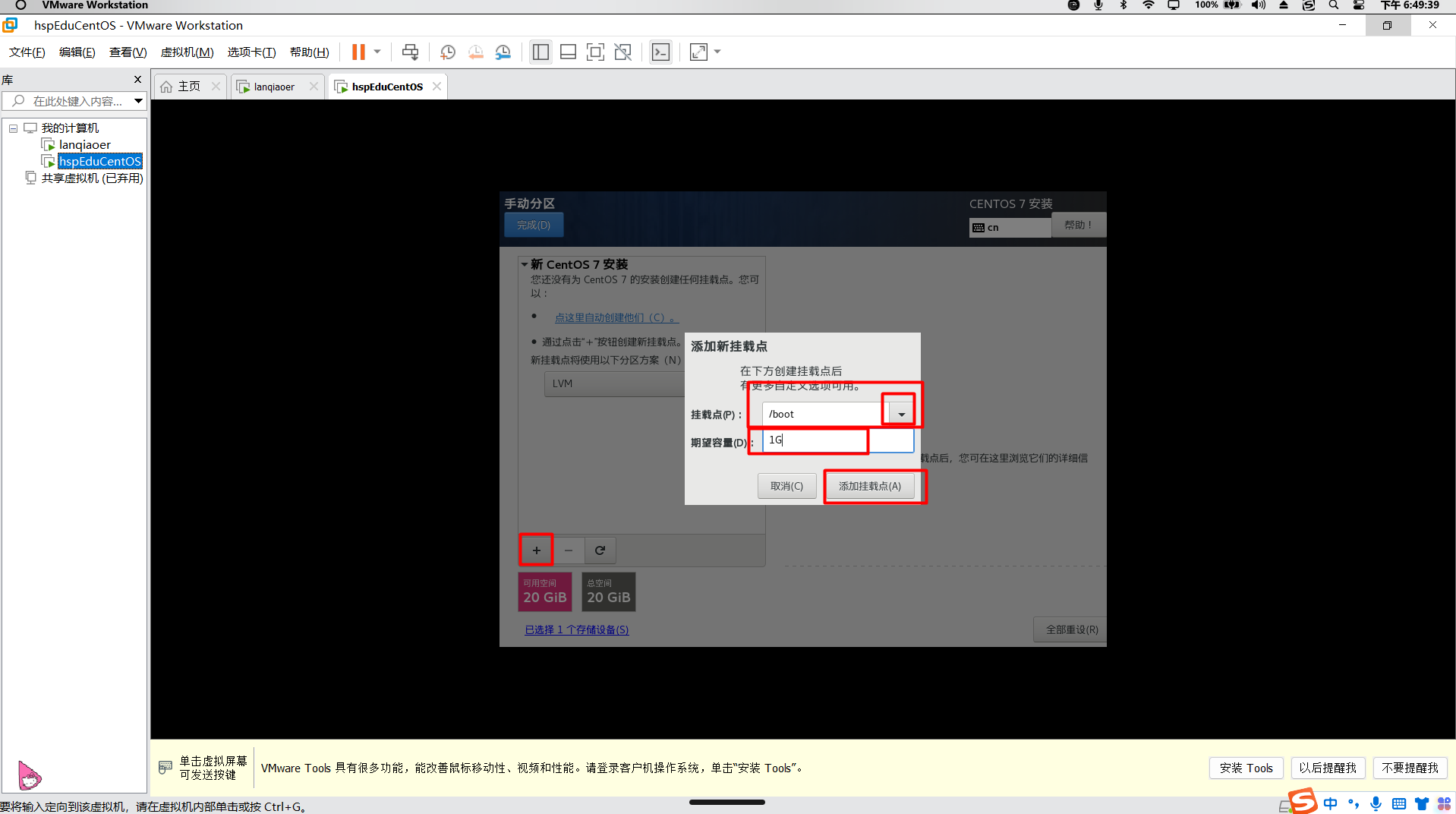Click the Sogou input method S icon
1456x814 pixels.
pyautogui.click(x=1303, y=801)
